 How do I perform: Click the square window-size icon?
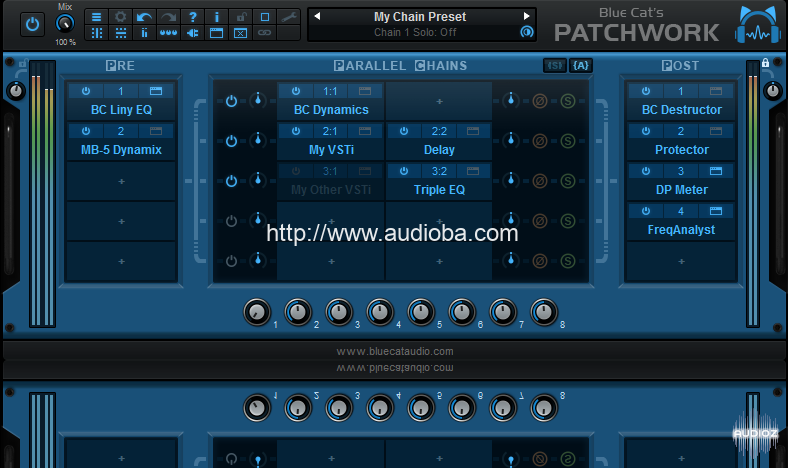pos(265,17)
